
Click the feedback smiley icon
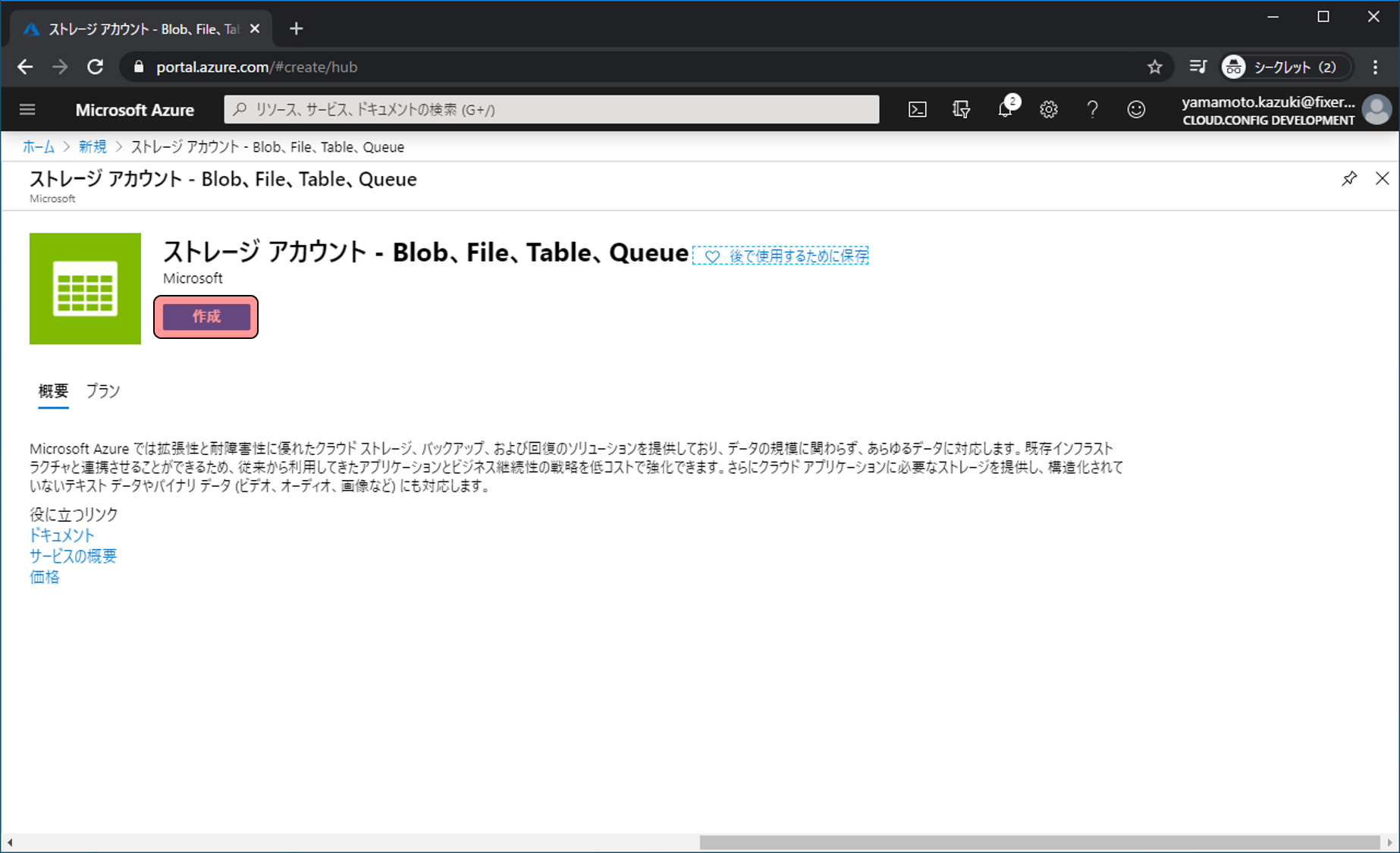(x=1135, y=110)
